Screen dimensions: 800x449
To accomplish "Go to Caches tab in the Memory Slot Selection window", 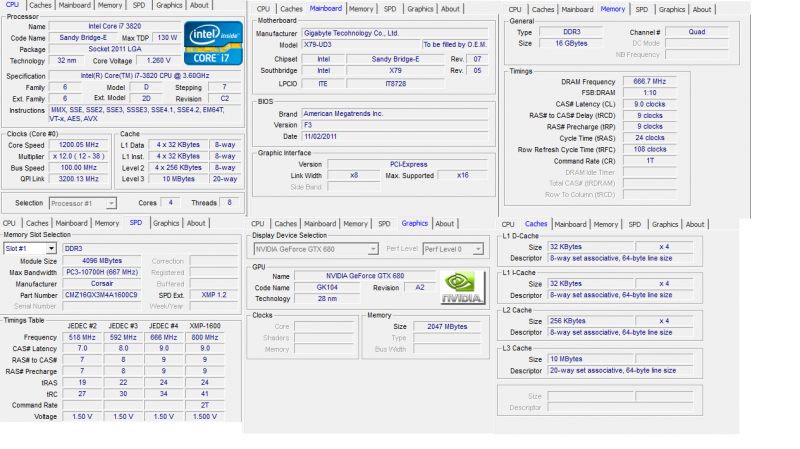I will 37,223.
